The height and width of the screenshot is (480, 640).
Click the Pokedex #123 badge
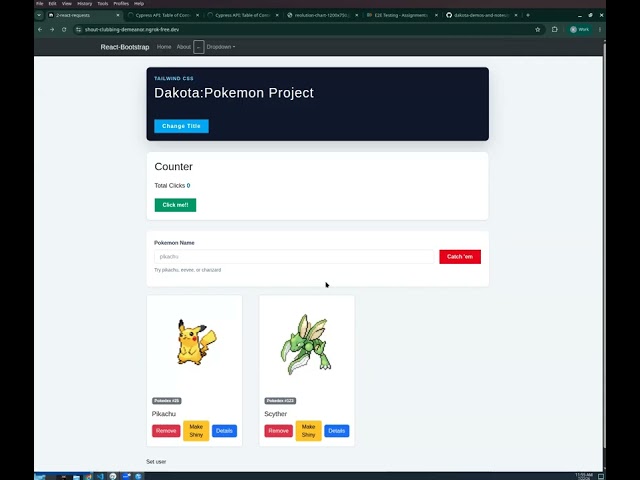(280, 401)
